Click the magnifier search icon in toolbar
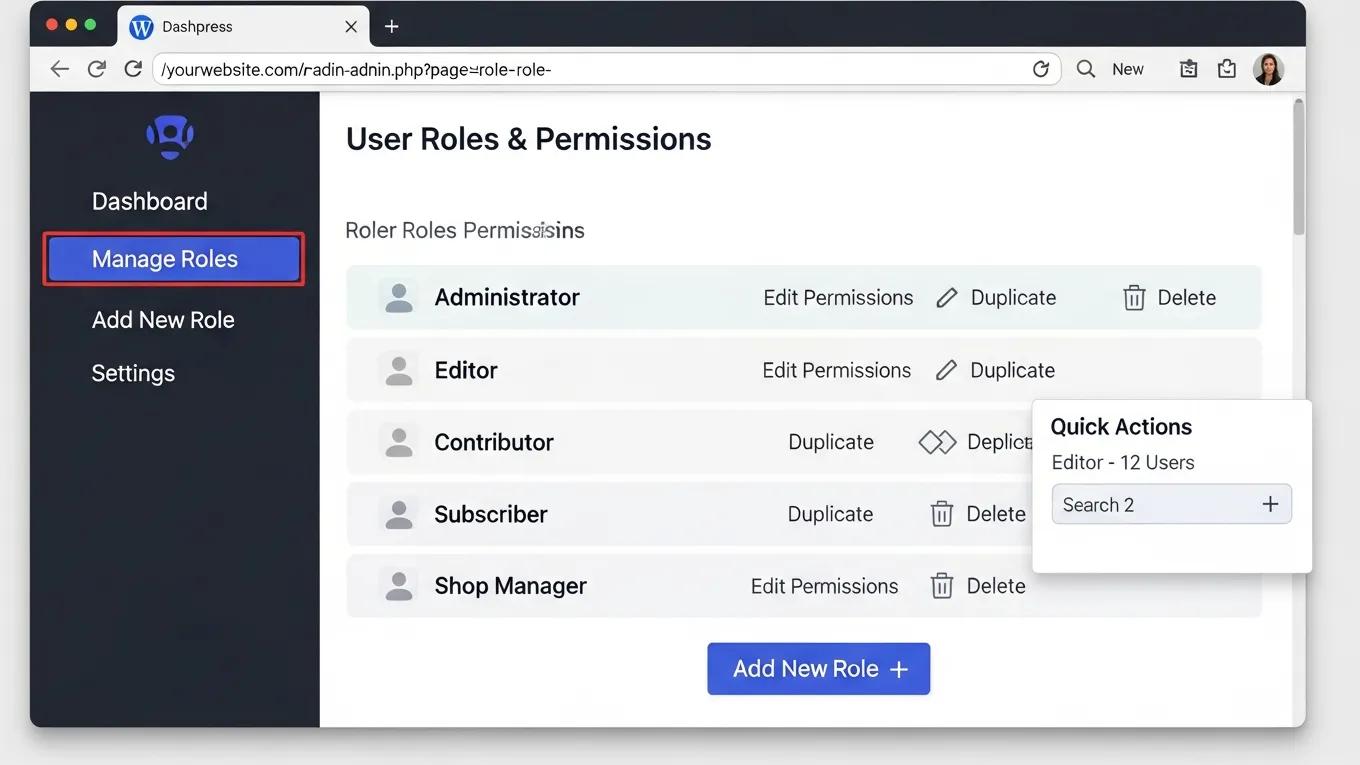Viewport: 1360px width, 765px height. pyautogui.click(x=1086, y=69)
